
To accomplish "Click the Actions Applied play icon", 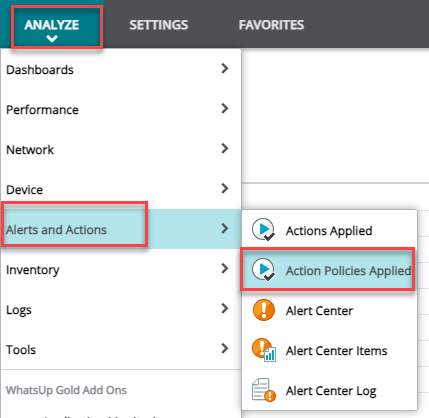I will tap(263, 229).
